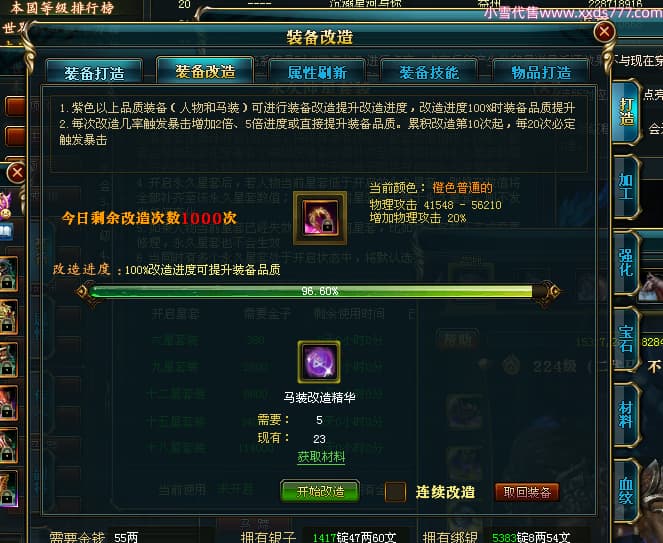Image resolution: width=663 pixels, height=543 pixels.
Task: Switch to the 装备技能 tab
Action: (x=429, y=73)
